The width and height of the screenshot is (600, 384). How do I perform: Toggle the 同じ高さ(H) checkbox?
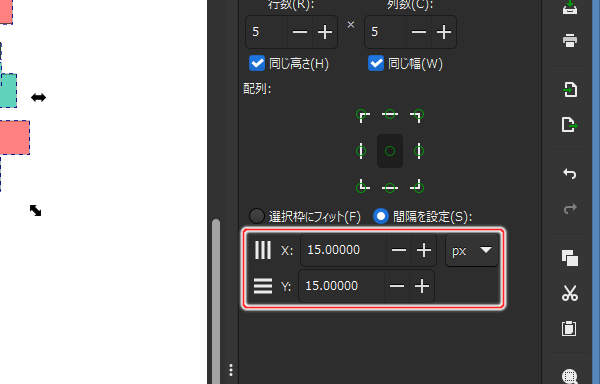[x=257, y=63]
